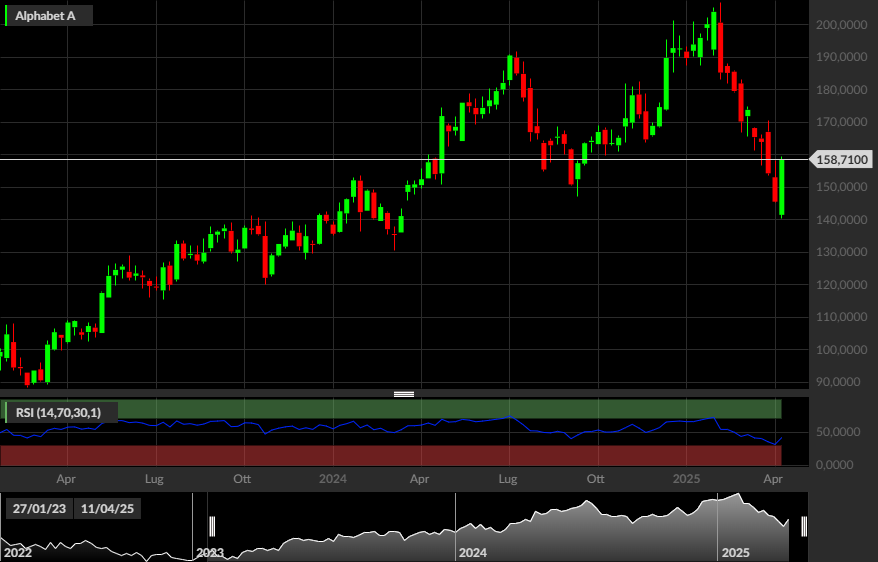The width and height of the screenshot is (878, 562).
Task: Click the 2024 label on main time axis
Action: coord(333,479)
